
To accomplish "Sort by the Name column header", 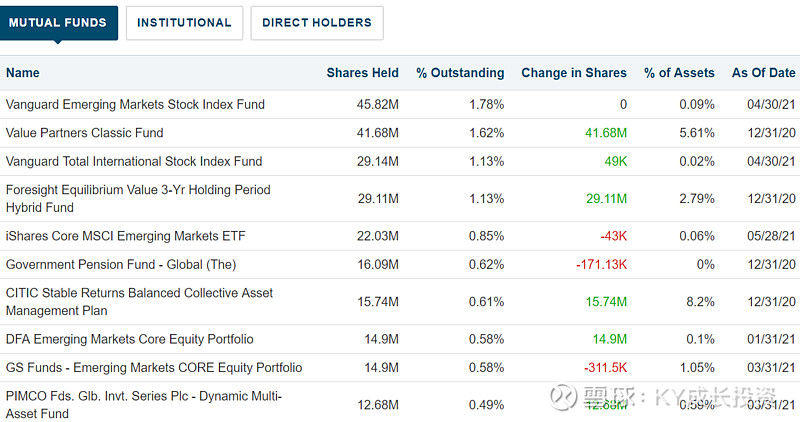I will 23,73.
